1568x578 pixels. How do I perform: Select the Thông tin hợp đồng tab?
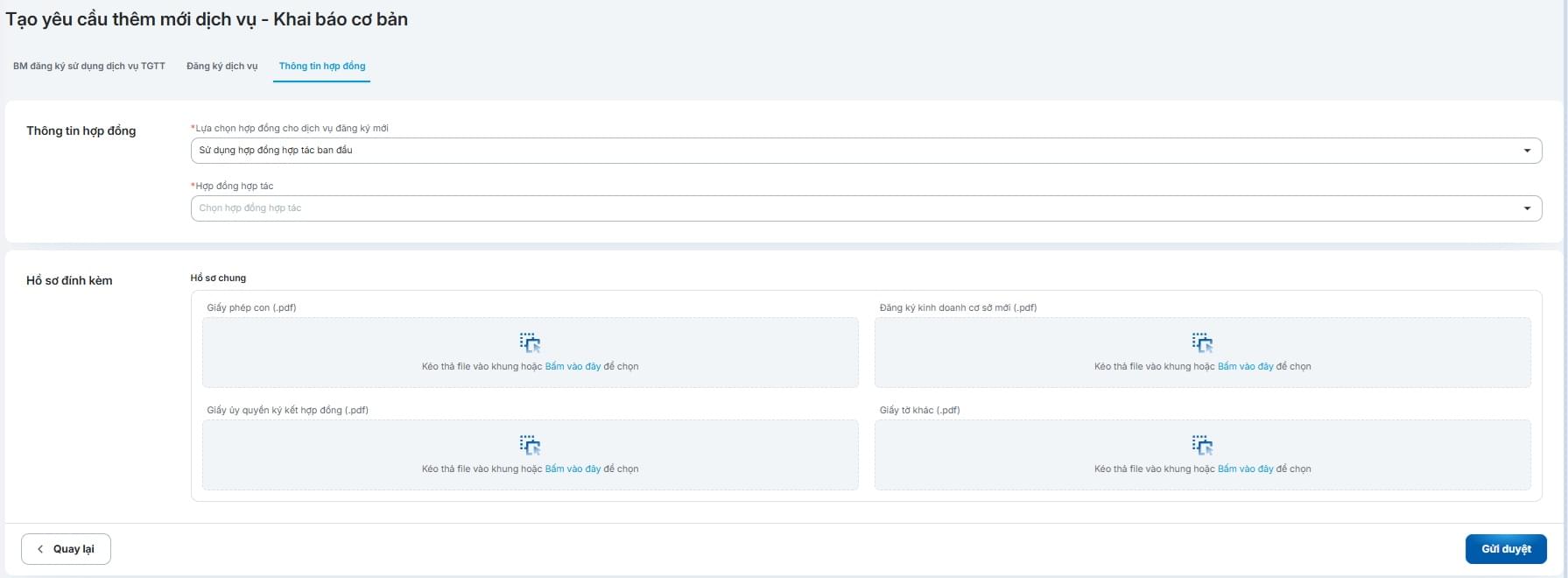tap(322, 67)
